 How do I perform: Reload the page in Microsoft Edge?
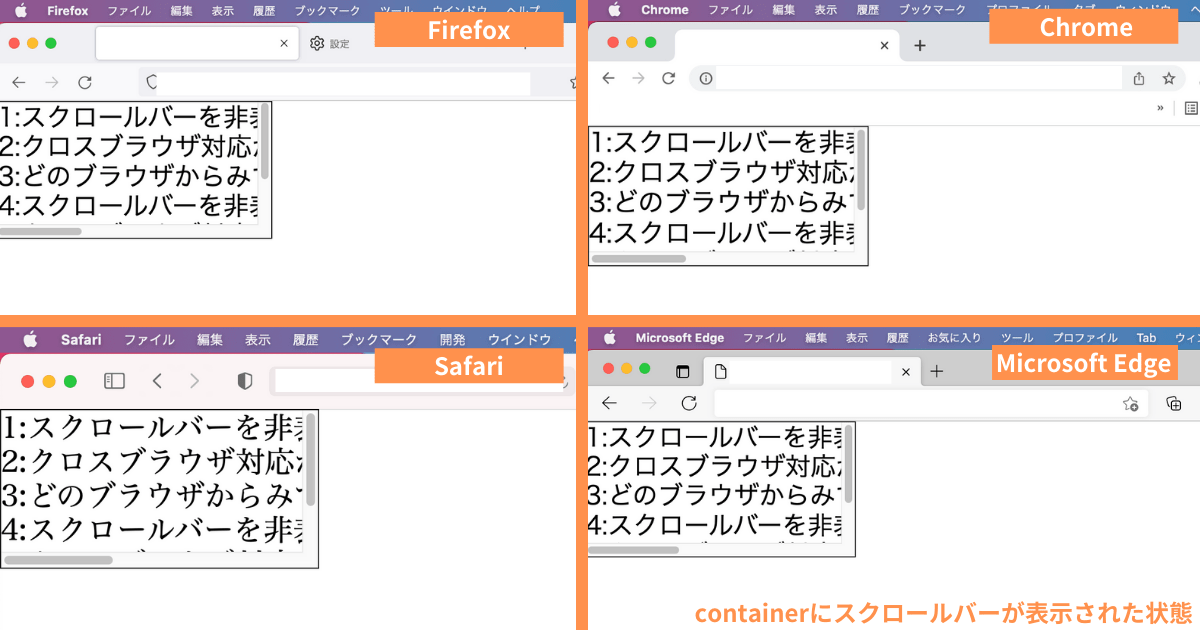tap(691, 404)
